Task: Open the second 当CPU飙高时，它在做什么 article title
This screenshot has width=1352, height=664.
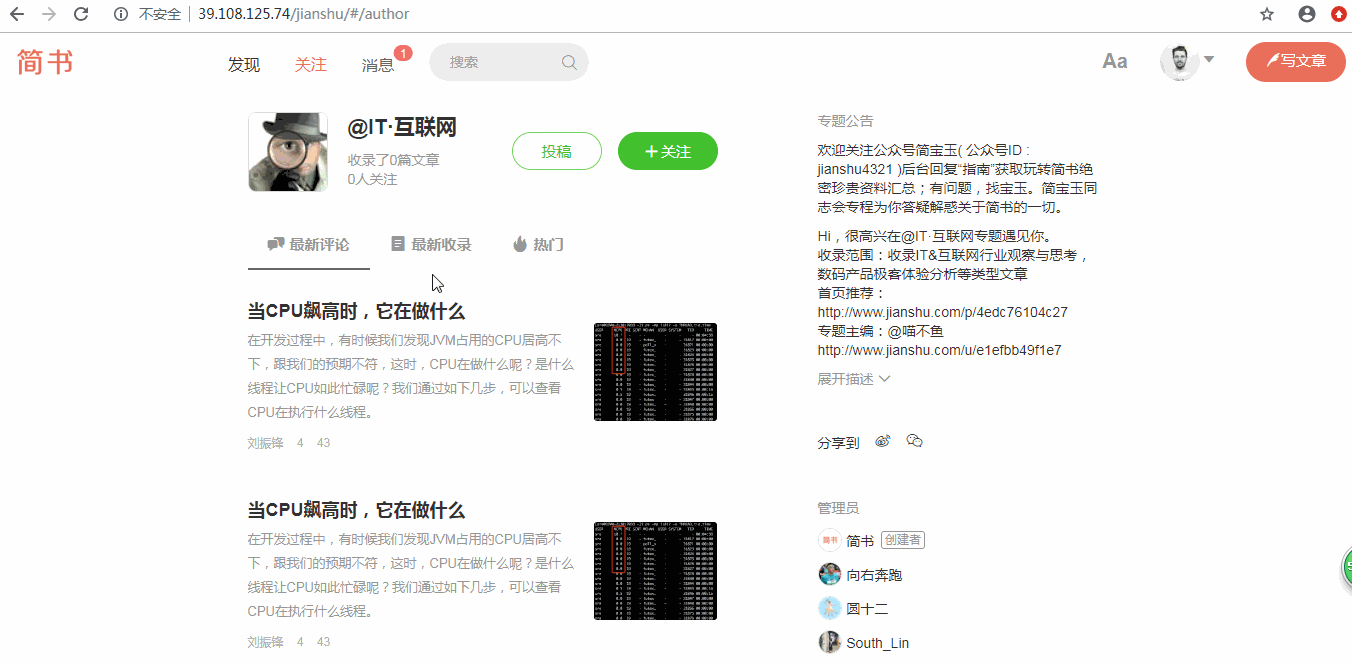Action: (x=356, y=510)
